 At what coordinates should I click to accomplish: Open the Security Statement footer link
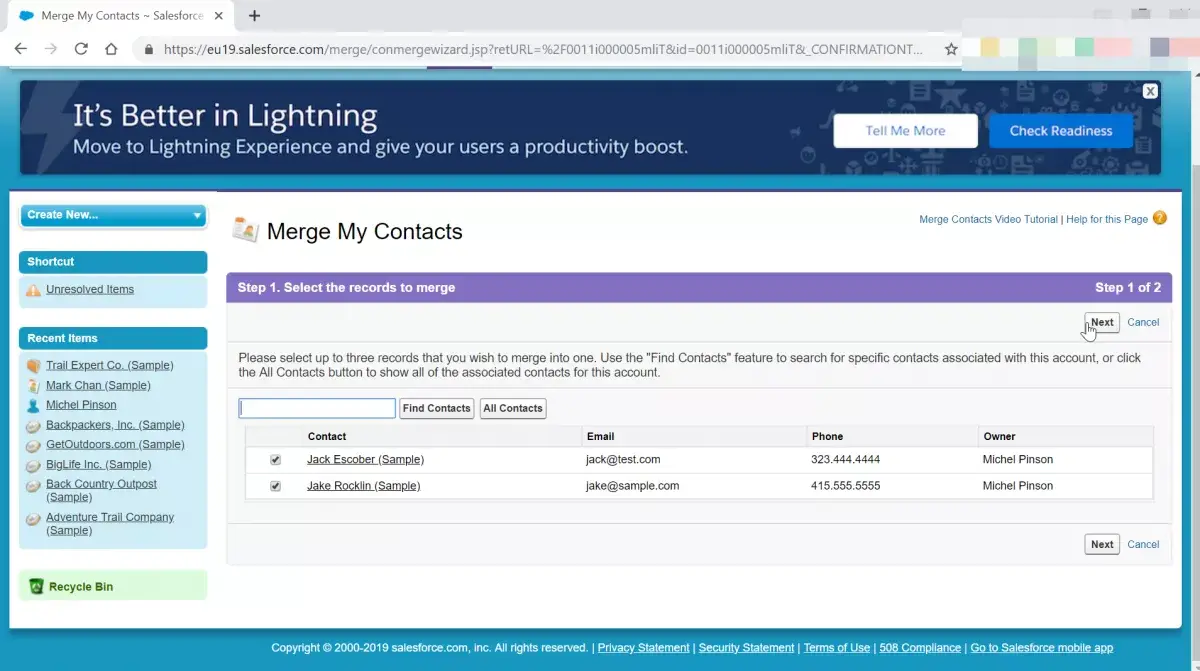click(x=746, y=648)
